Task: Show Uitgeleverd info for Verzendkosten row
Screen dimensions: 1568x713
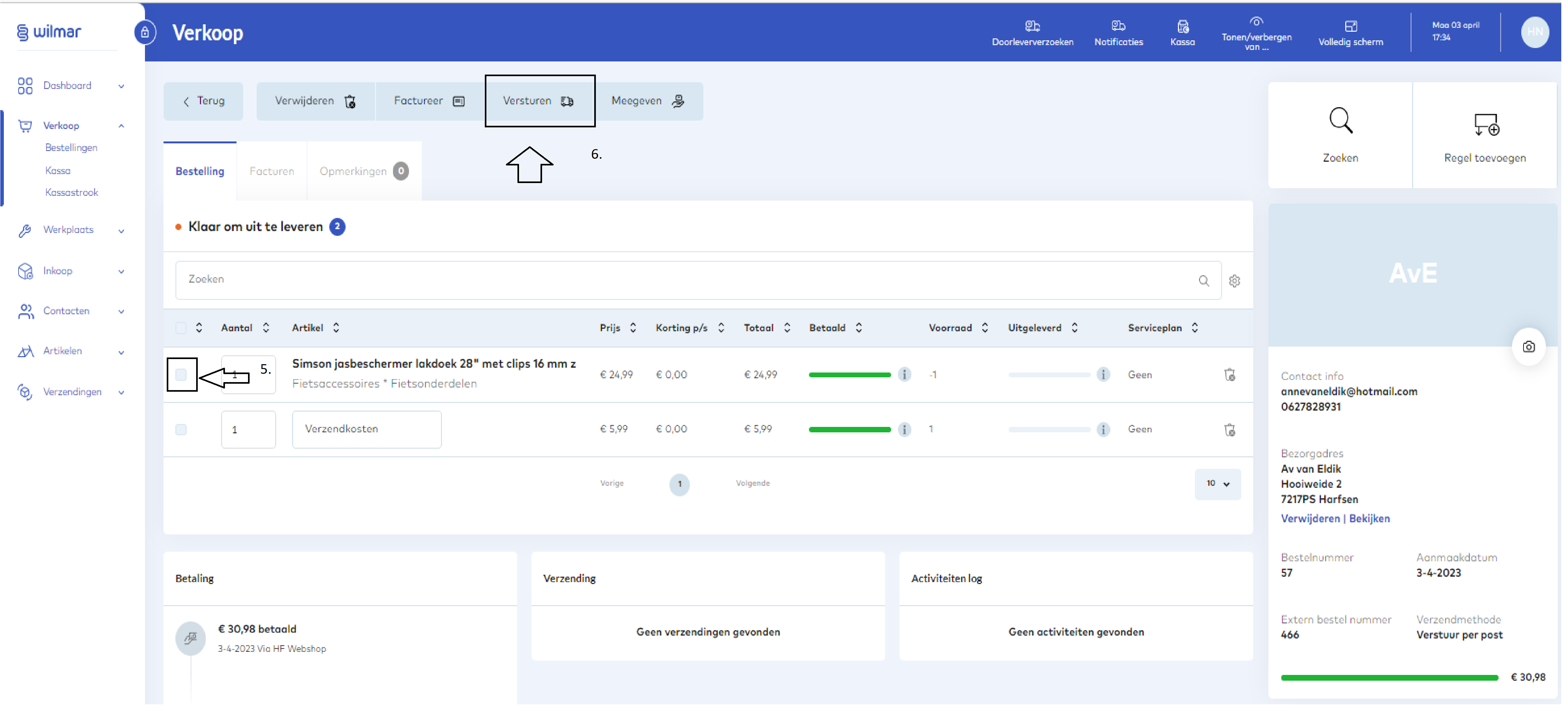Action: (1108, 431)
